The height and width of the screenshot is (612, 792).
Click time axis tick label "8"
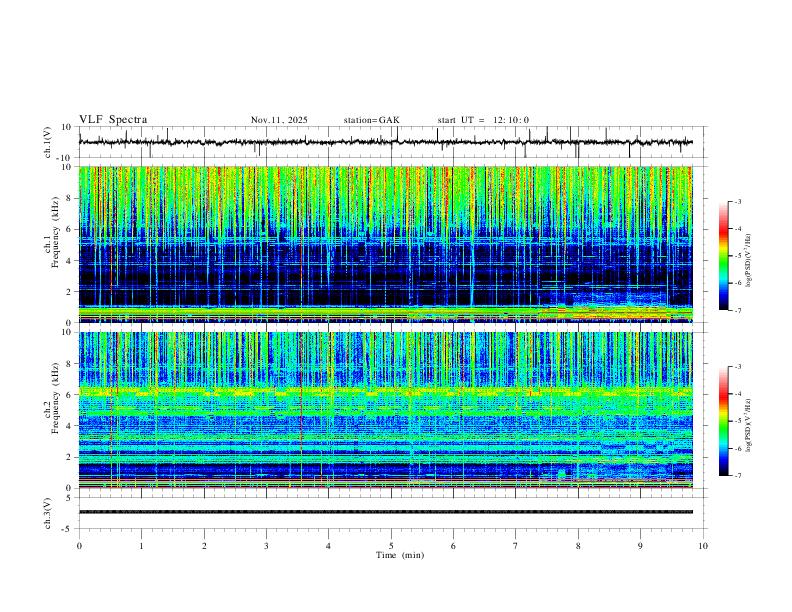pos(578,546)
